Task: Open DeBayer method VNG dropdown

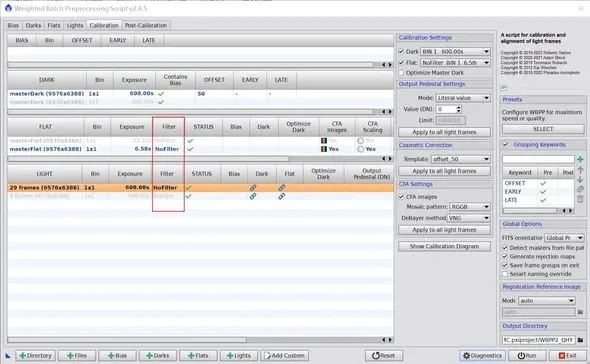Action: click(x=468, y=218)
